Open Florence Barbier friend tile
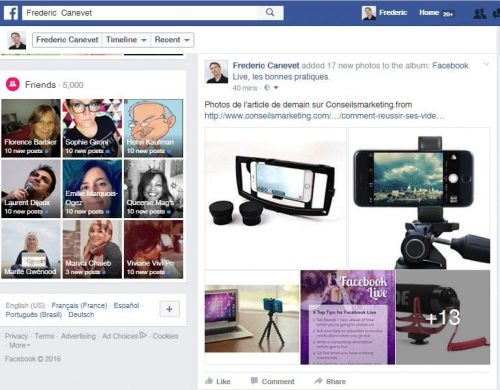The height and width of the screenshot is (390, 500). (x=31, y=128)
